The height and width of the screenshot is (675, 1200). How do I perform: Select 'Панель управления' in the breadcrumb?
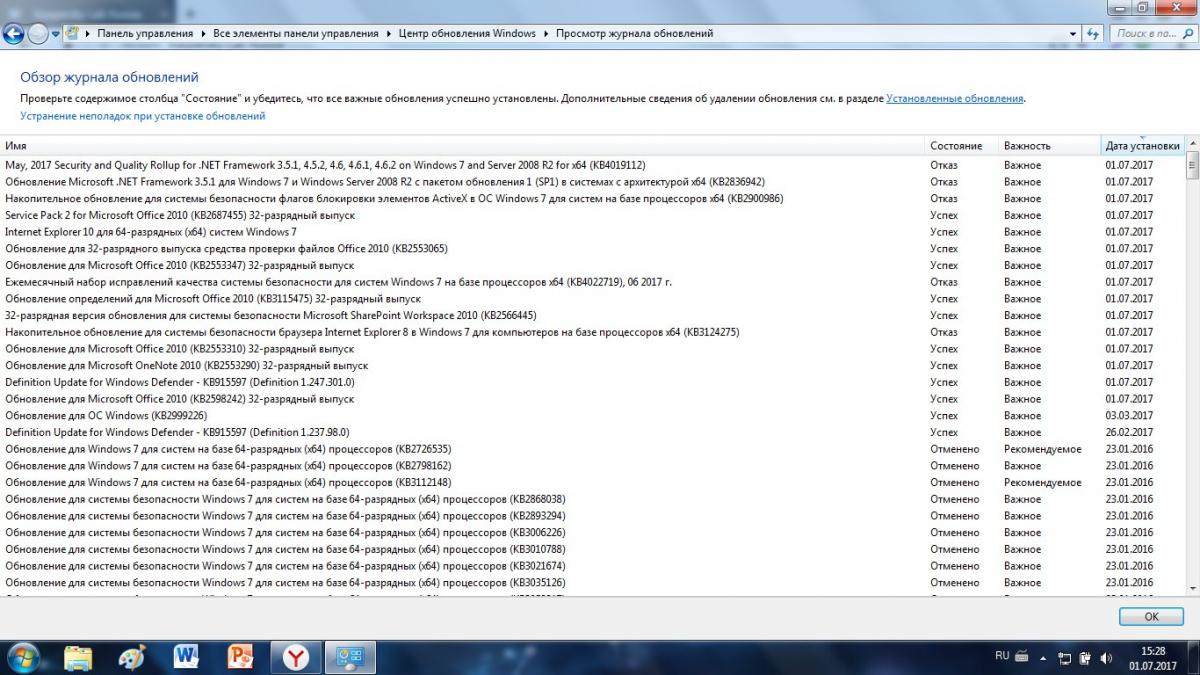click(x=145, y=33)
